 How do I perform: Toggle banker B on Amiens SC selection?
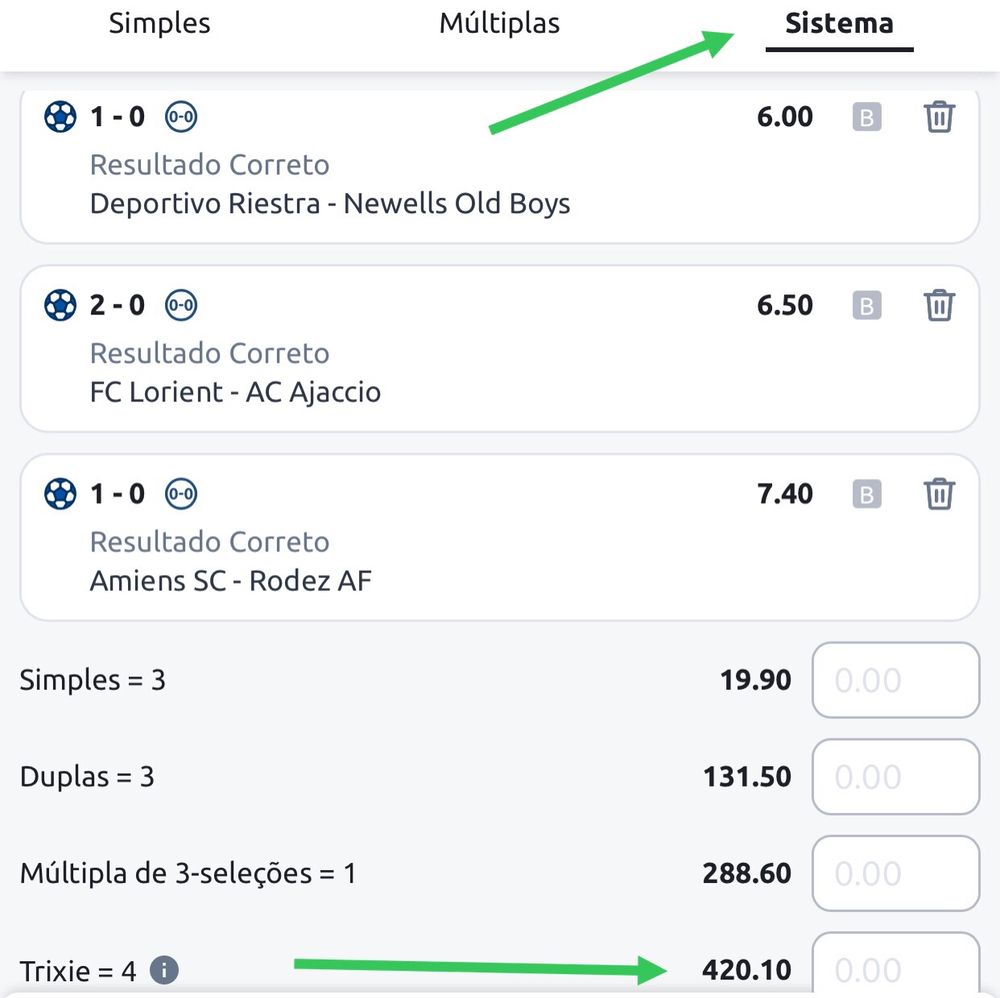866,493
